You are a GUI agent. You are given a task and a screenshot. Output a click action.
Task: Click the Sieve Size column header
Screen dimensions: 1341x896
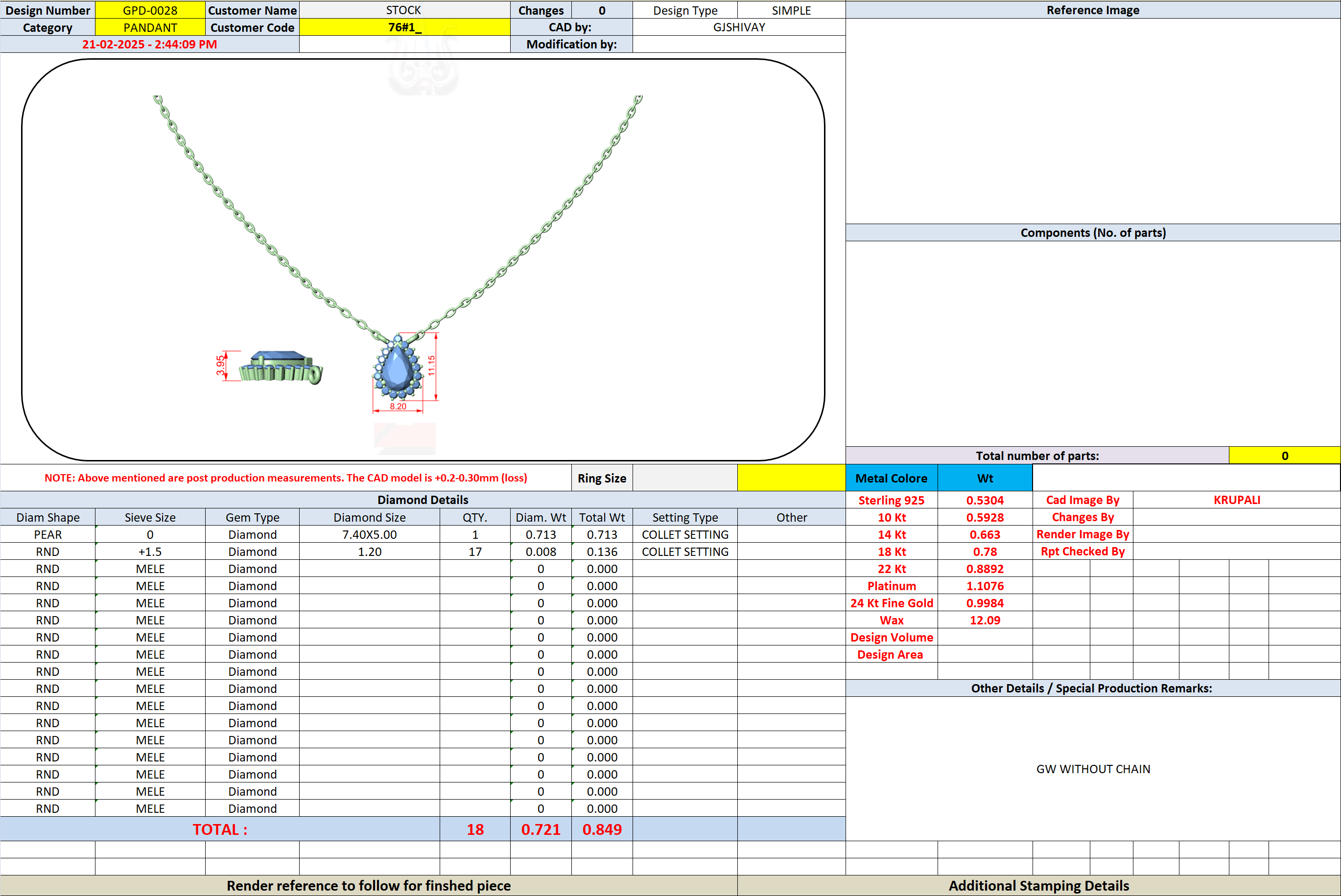[150, 517]
